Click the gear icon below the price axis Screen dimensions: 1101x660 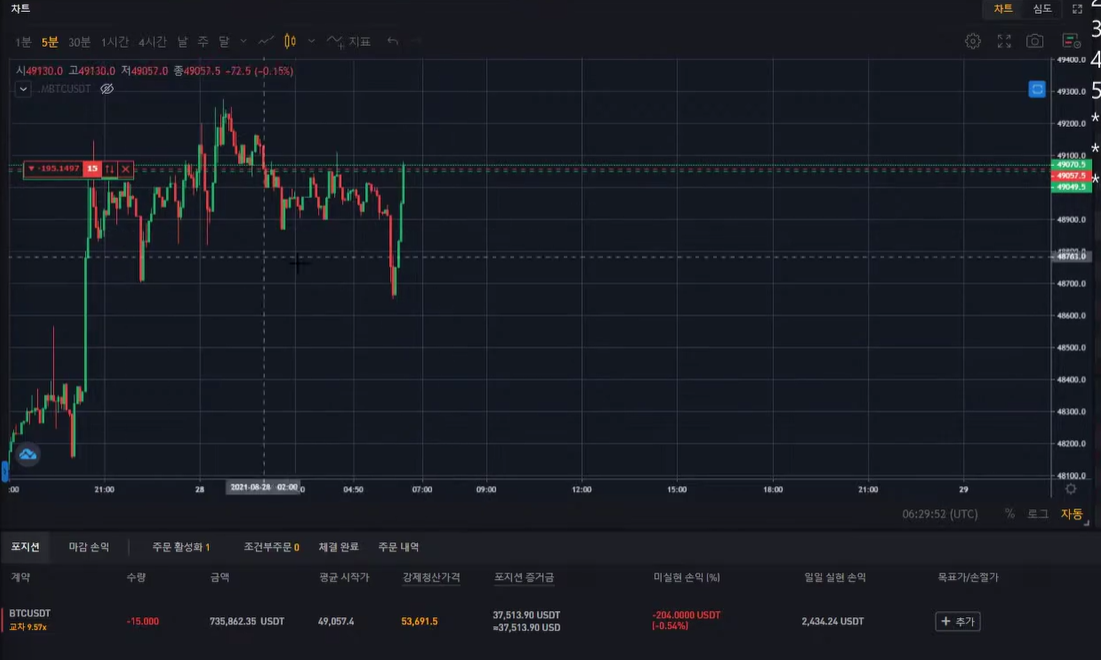[1071, 489]
